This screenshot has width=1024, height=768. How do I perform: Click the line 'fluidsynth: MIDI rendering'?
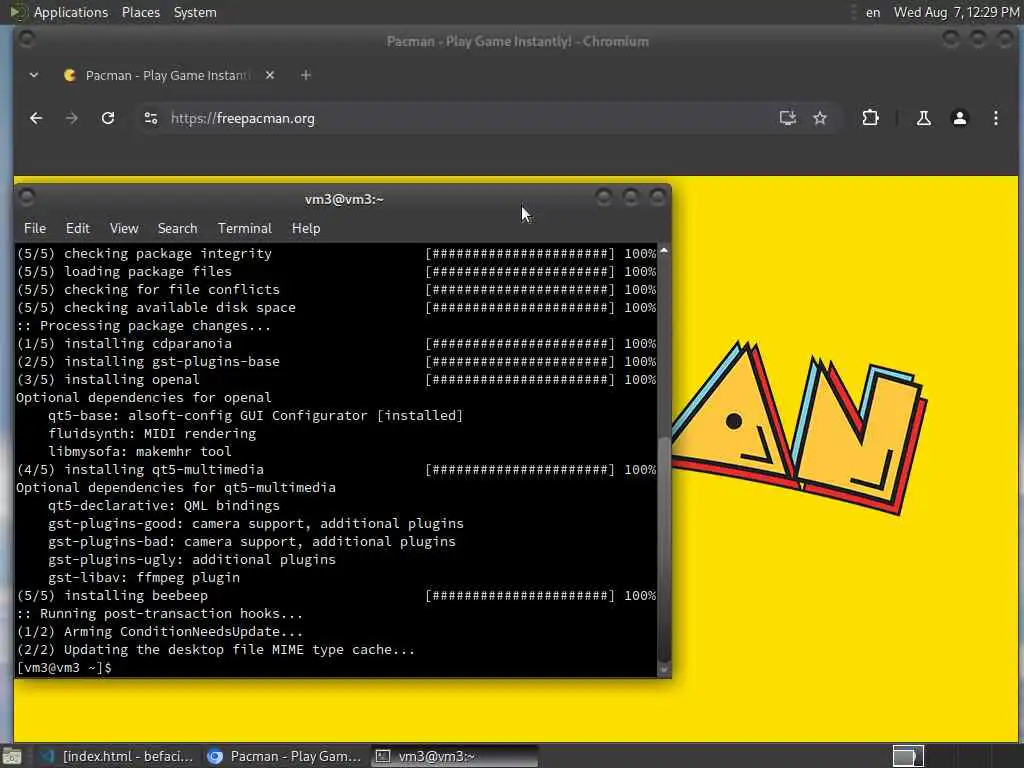[x=152, y=434]
